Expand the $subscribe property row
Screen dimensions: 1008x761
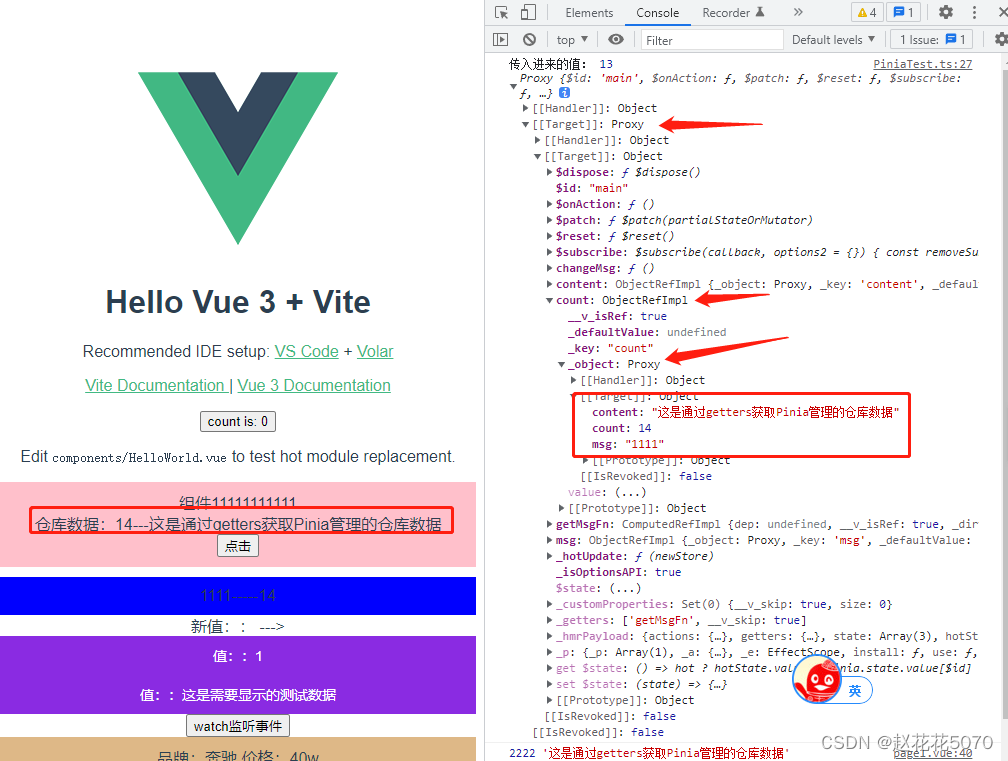point(550,252)
